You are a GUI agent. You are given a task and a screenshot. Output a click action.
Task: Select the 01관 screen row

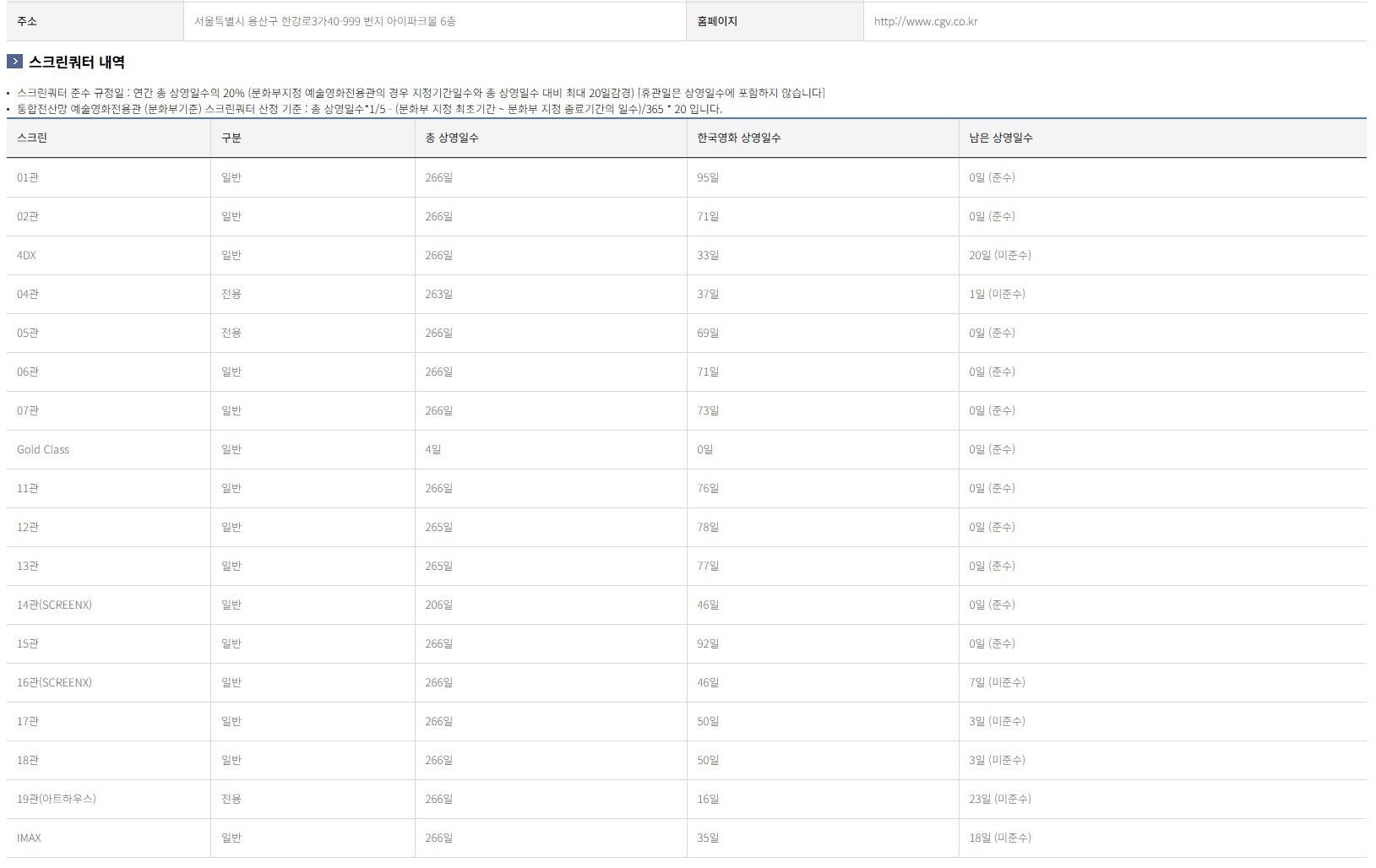coord(687,177)
